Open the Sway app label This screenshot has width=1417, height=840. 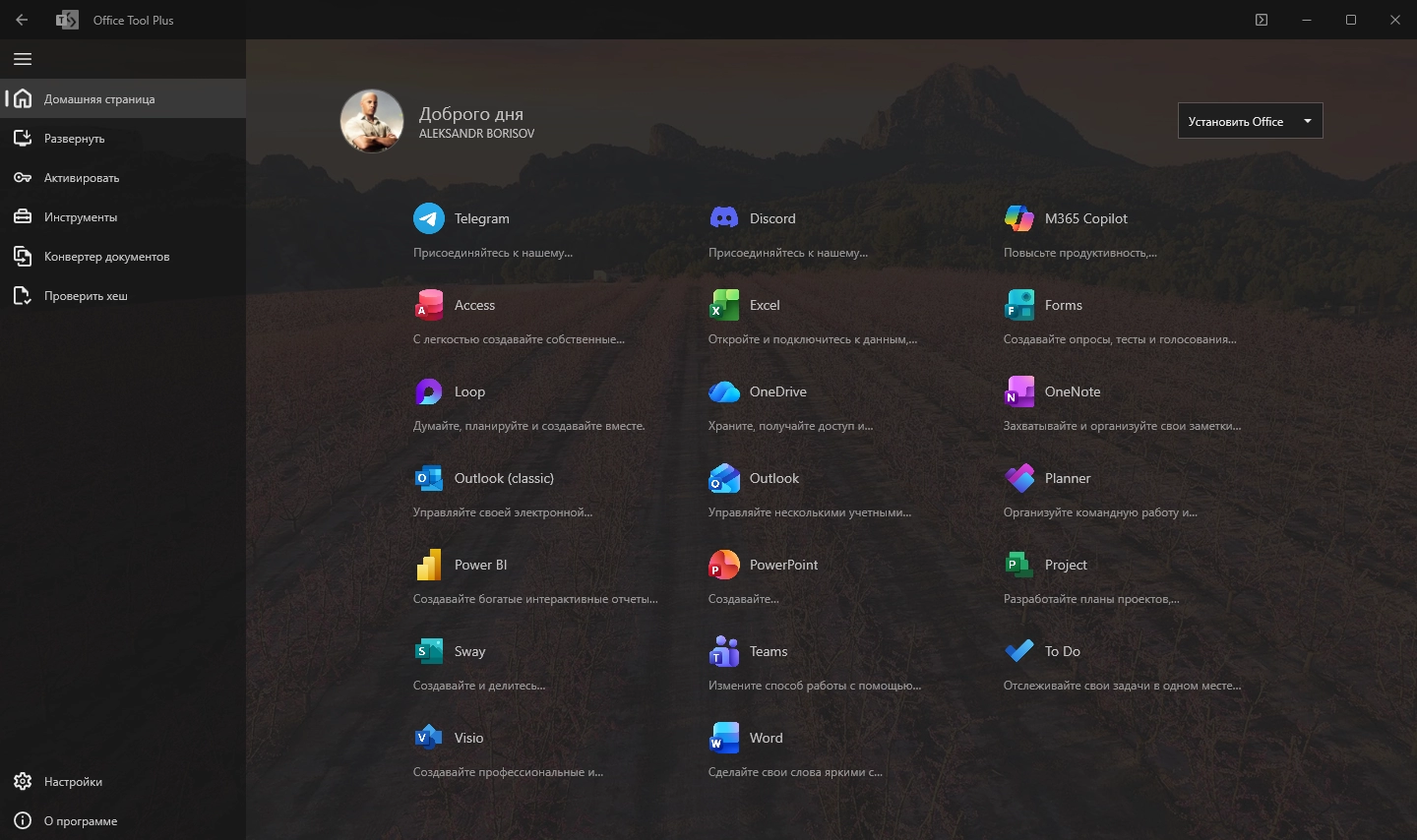click(470, 651)
